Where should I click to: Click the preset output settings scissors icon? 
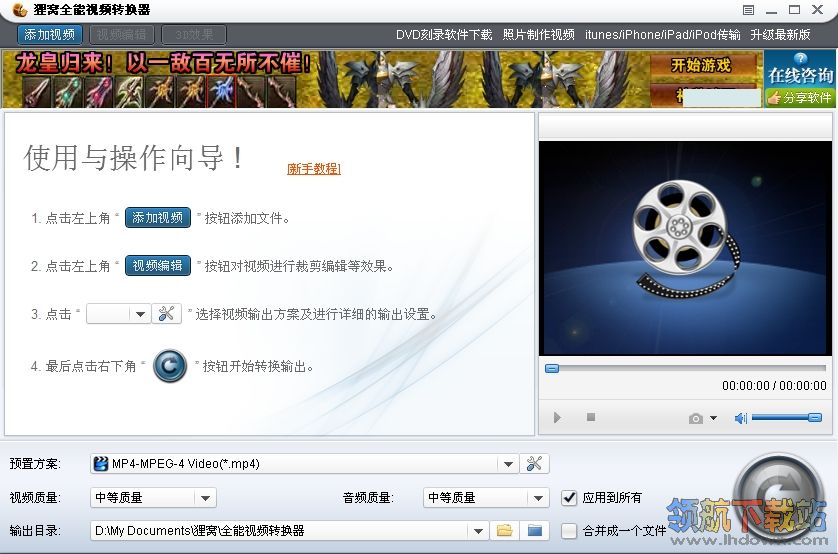coord(534,464)
